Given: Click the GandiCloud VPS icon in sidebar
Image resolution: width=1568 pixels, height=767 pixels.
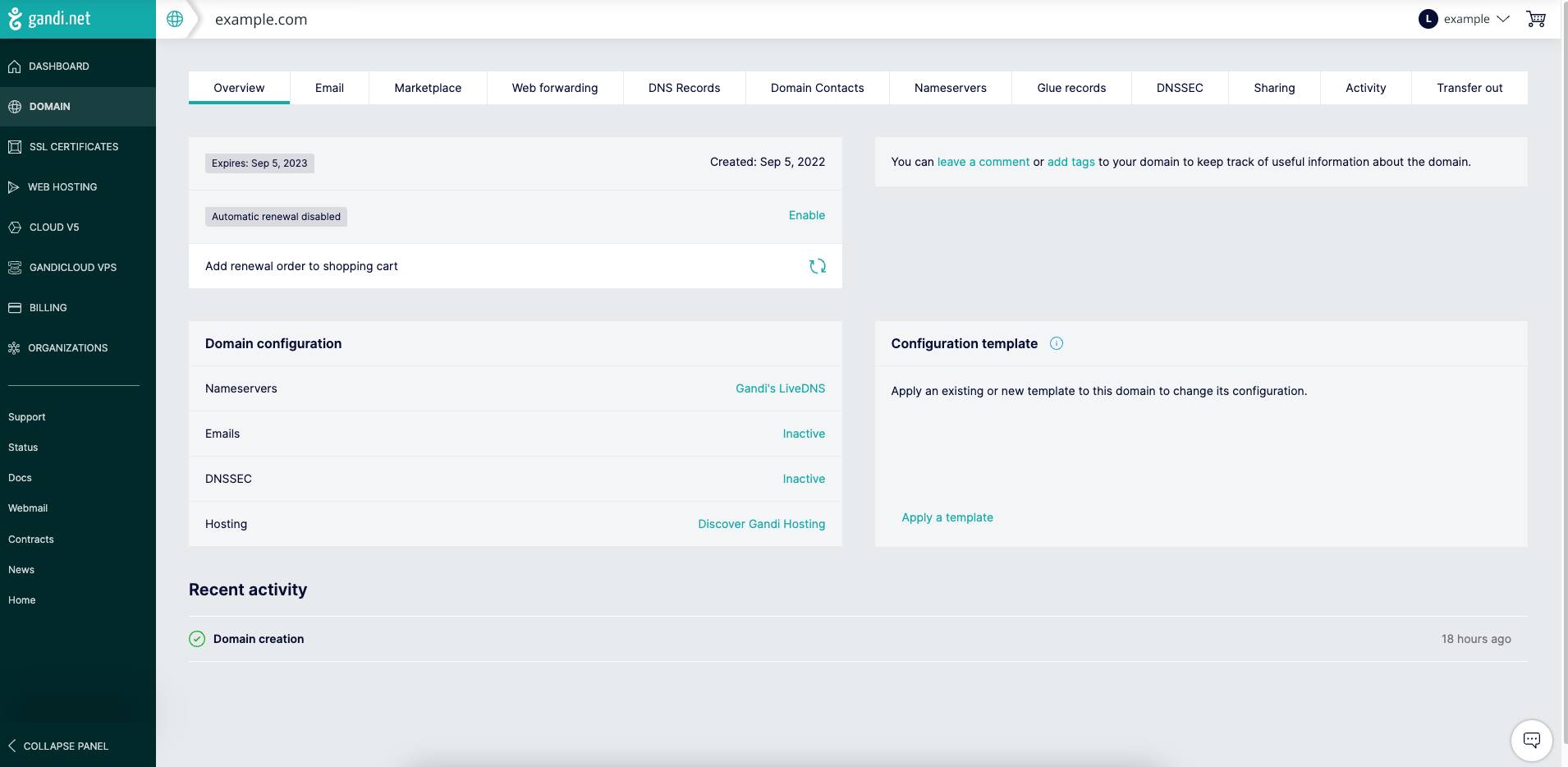Looking at the screenshot, I should coord(15,268).
